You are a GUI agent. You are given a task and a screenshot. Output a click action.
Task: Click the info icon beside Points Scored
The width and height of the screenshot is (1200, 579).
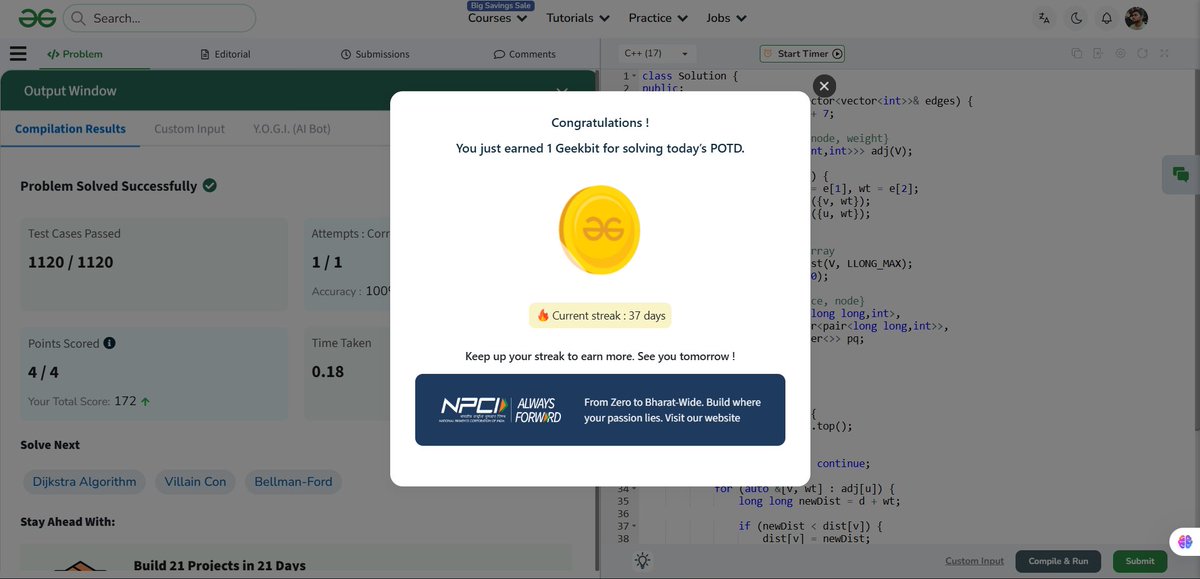tap(109, 343)
